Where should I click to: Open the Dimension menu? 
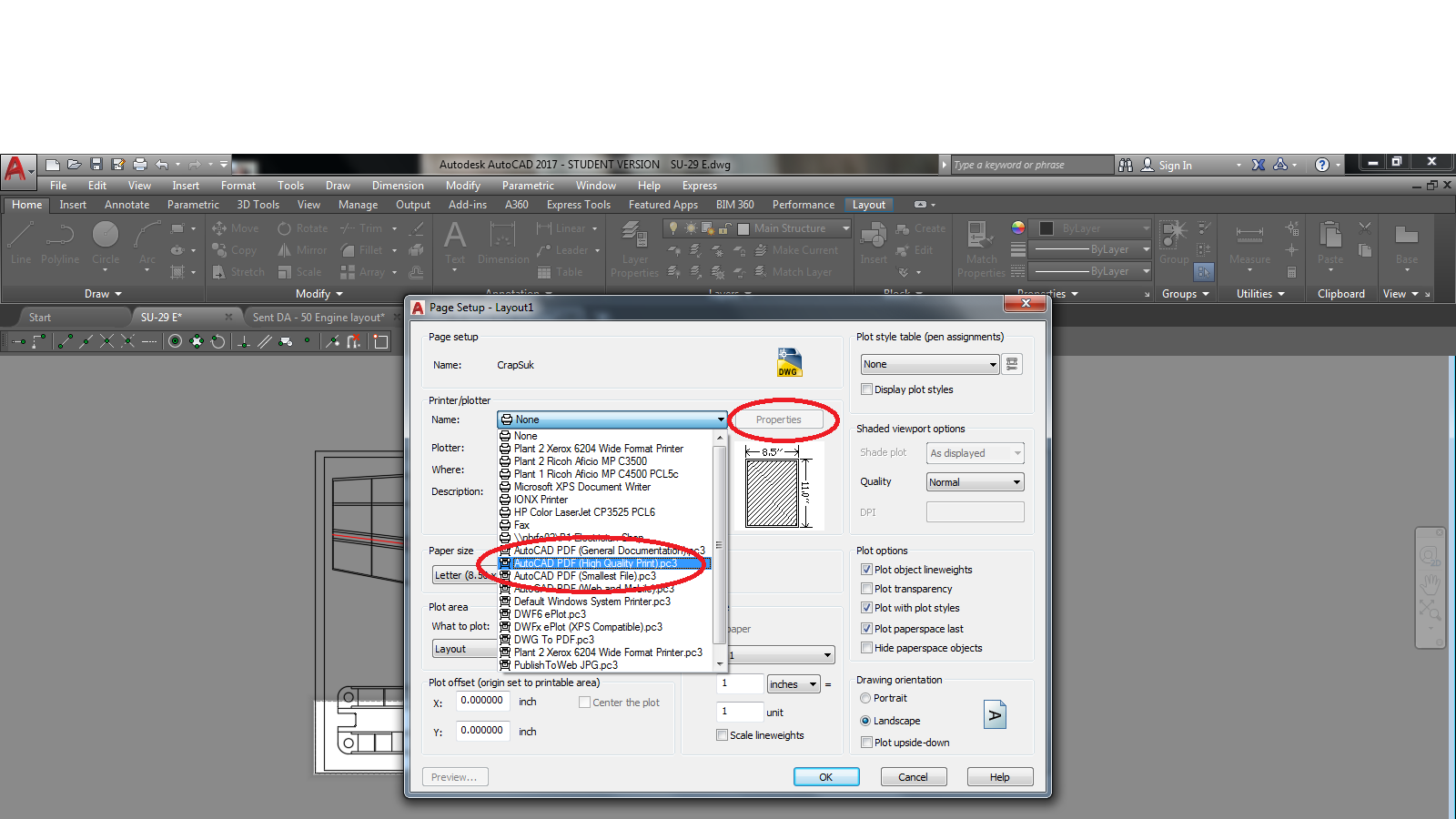(x=398, y=186)
